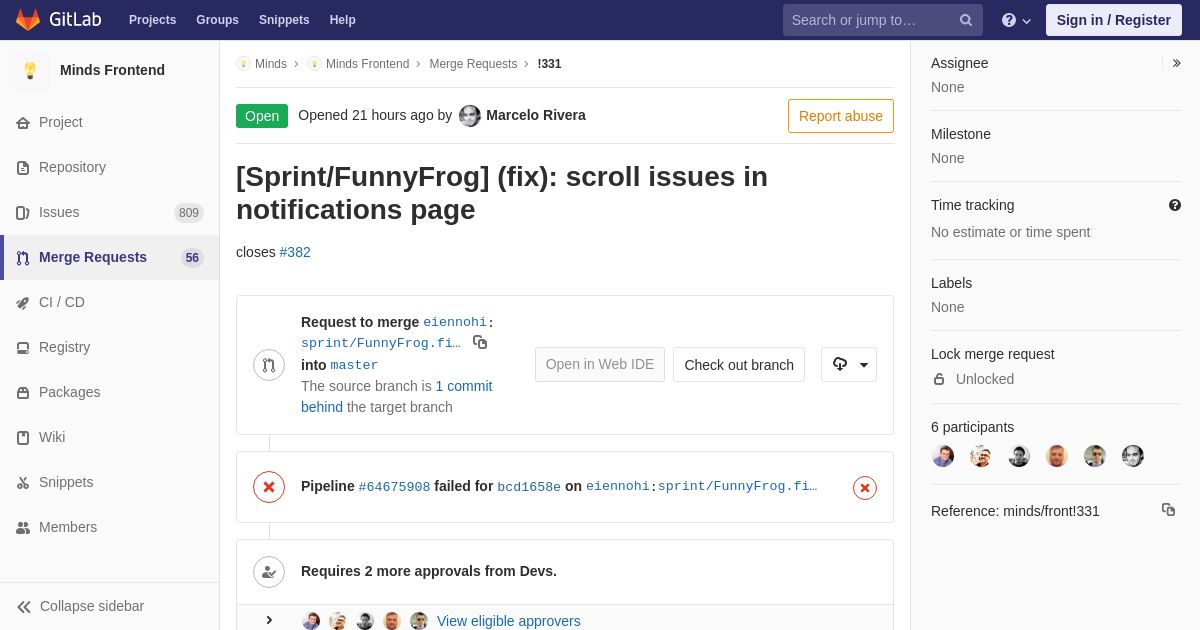Click Sign in / Register button
1200x630 pixels.
point(1113,20)
